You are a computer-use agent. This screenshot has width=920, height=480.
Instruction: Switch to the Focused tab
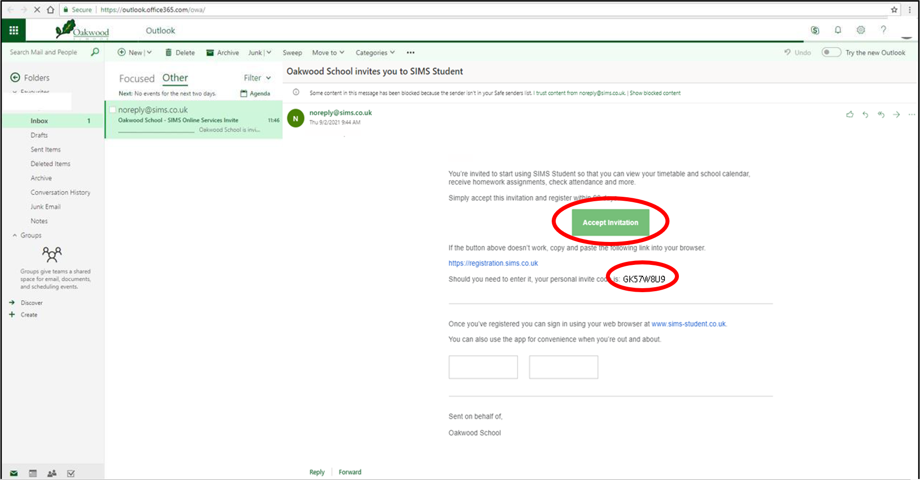tap(137, 78)
